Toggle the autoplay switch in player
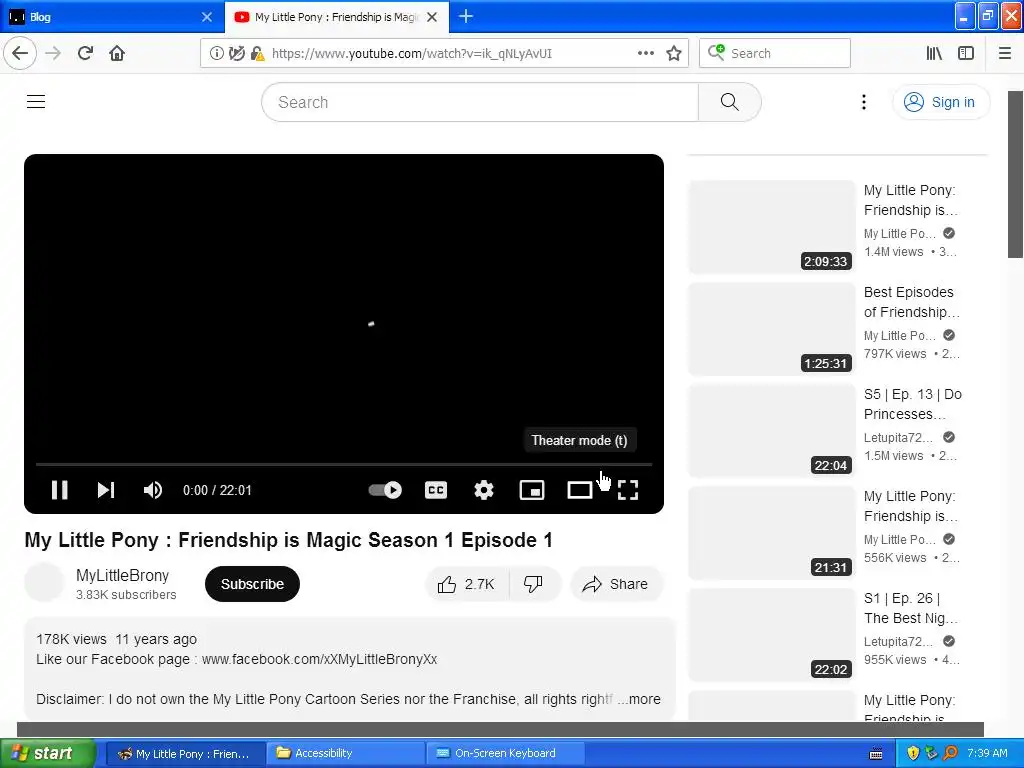Viewport: 1024px width, 768px height. (x=385, y=490)
